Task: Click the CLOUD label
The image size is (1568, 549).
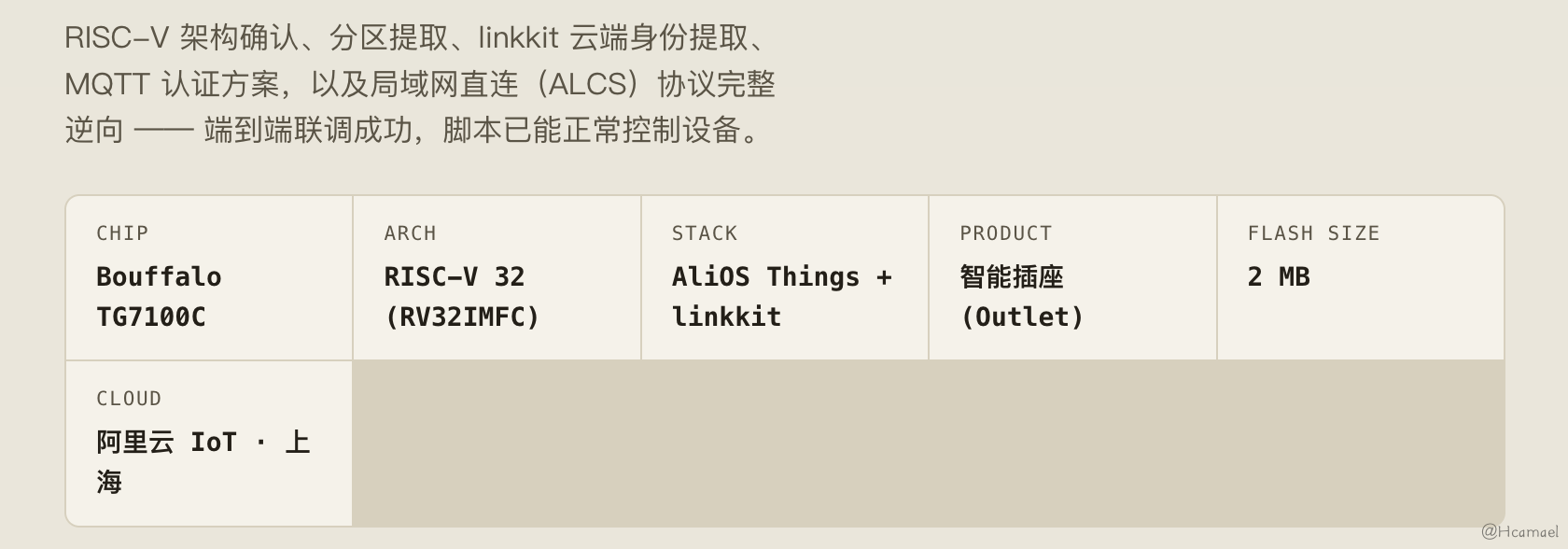Action: click(129, 399)
